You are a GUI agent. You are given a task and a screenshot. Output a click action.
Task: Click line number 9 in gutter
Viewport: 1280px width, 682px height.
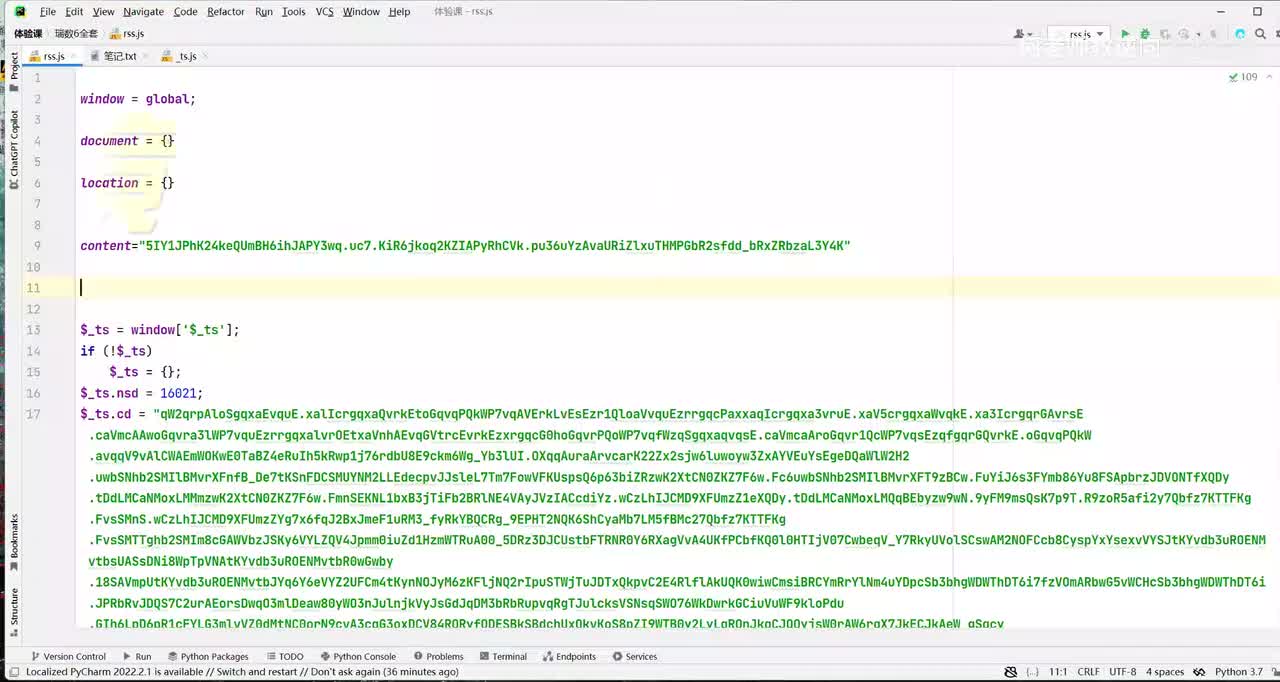click(37, 246)
